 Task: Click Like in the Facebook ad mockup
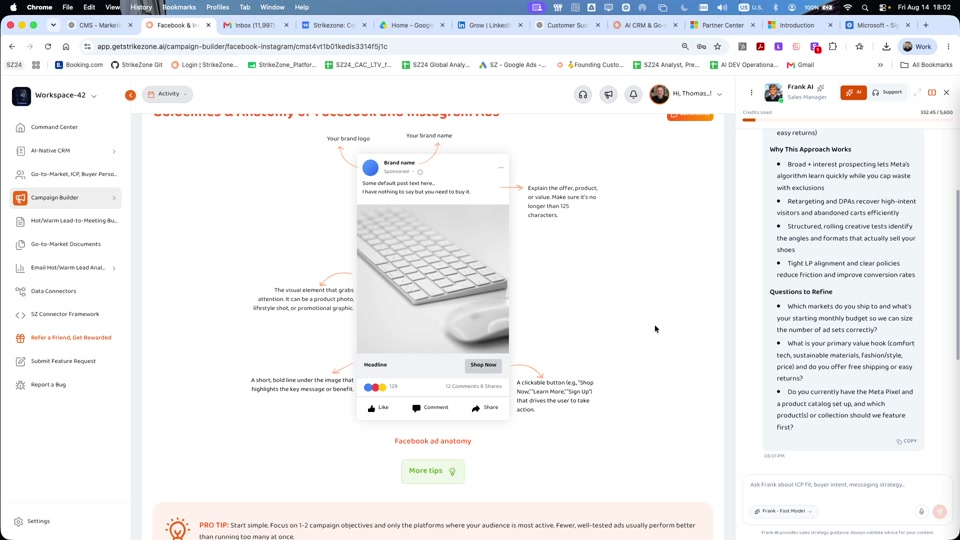point(378,408)
